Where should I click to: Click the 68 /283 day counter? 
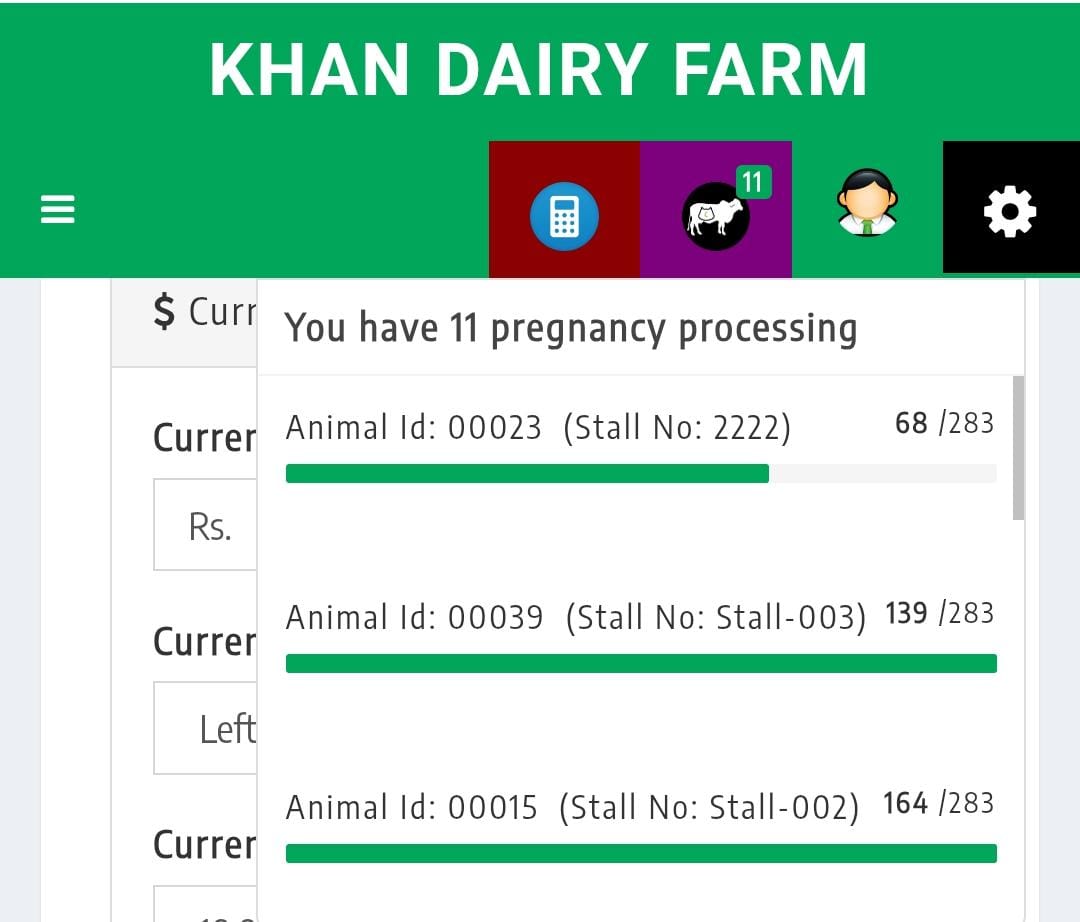click(944, 423)
